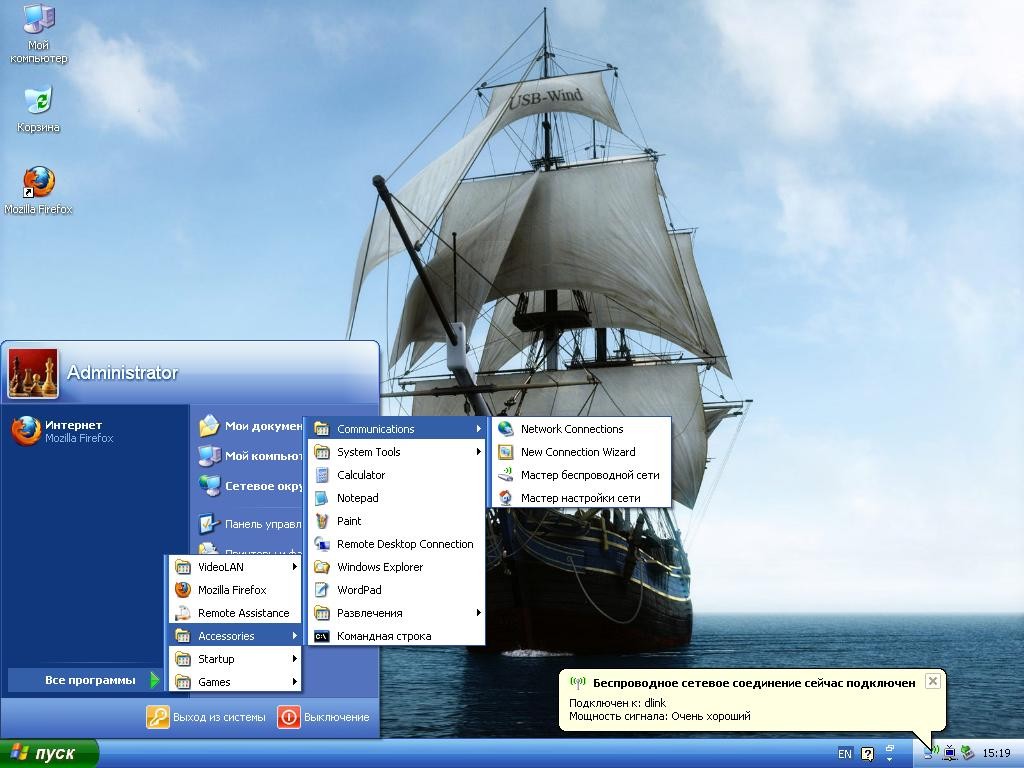This screenshot has height=768, width=1024.
Task: Click the wireless balloon title text
Action: [754, 683]
